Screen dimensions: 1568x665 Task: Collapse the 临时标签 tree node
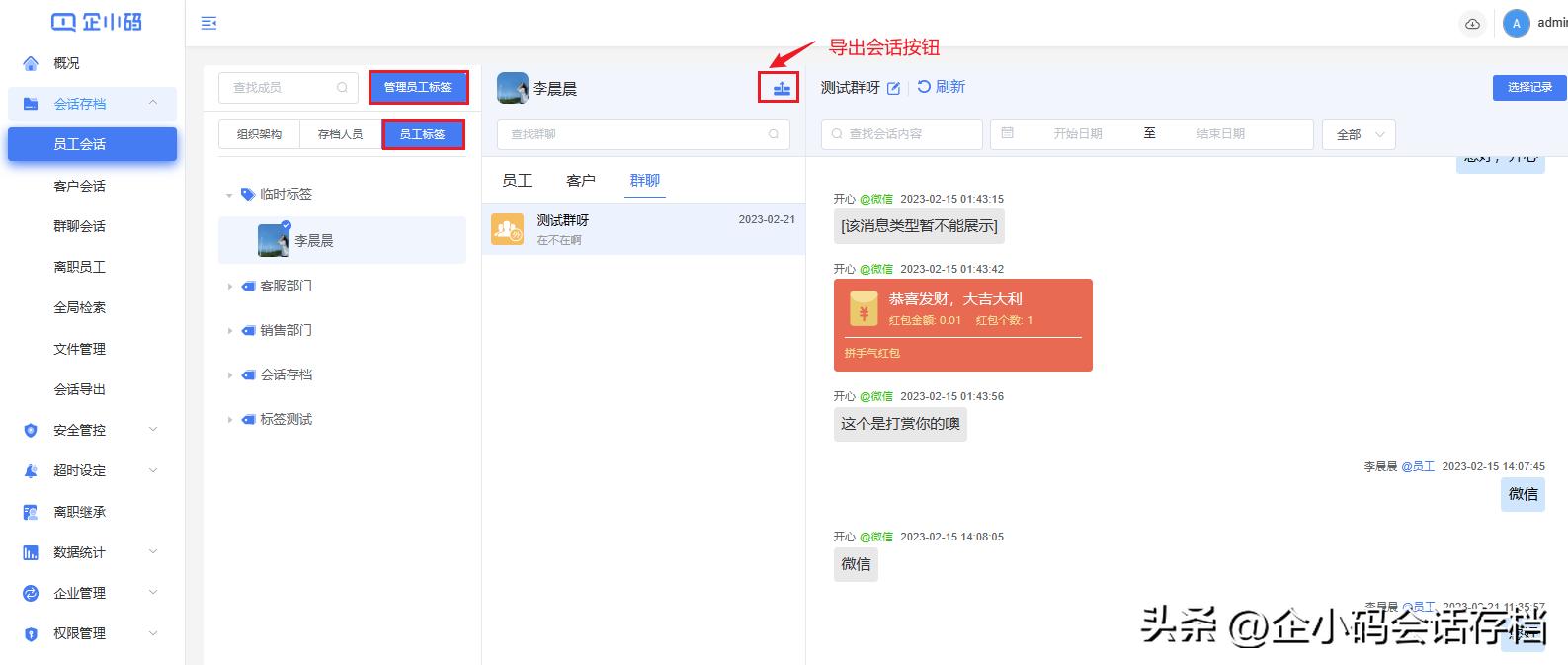click(x=229, y=195)
